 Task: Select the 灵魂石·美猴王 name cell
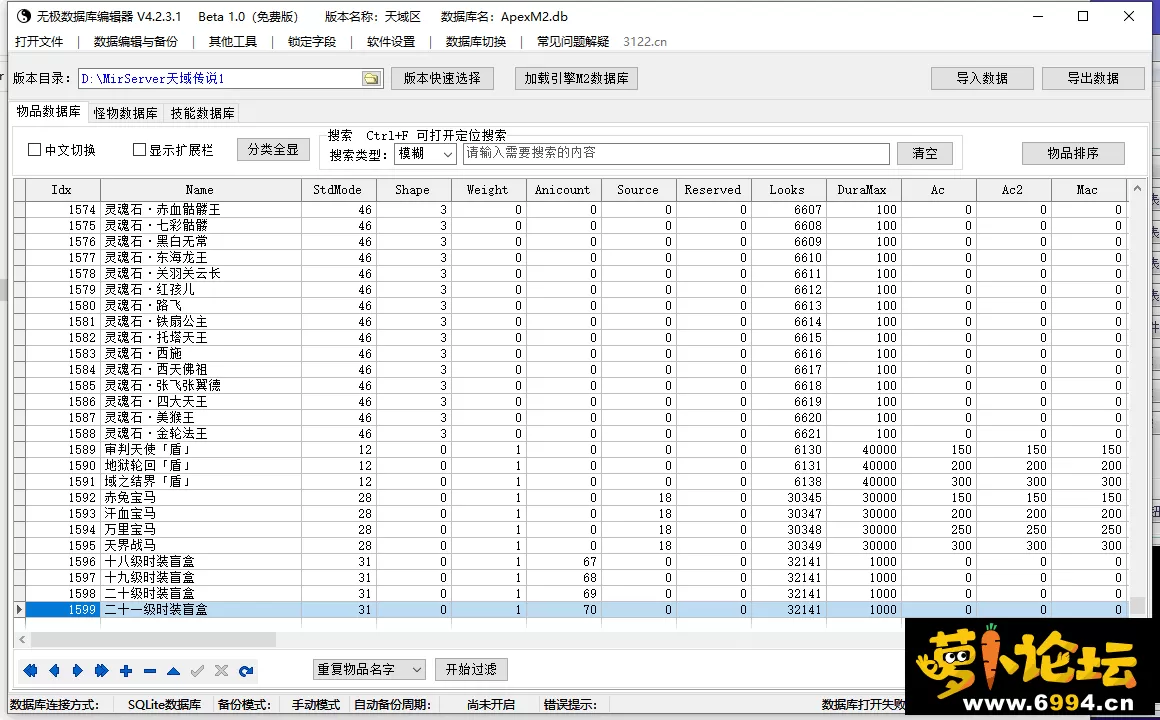[x=200, y=417]
